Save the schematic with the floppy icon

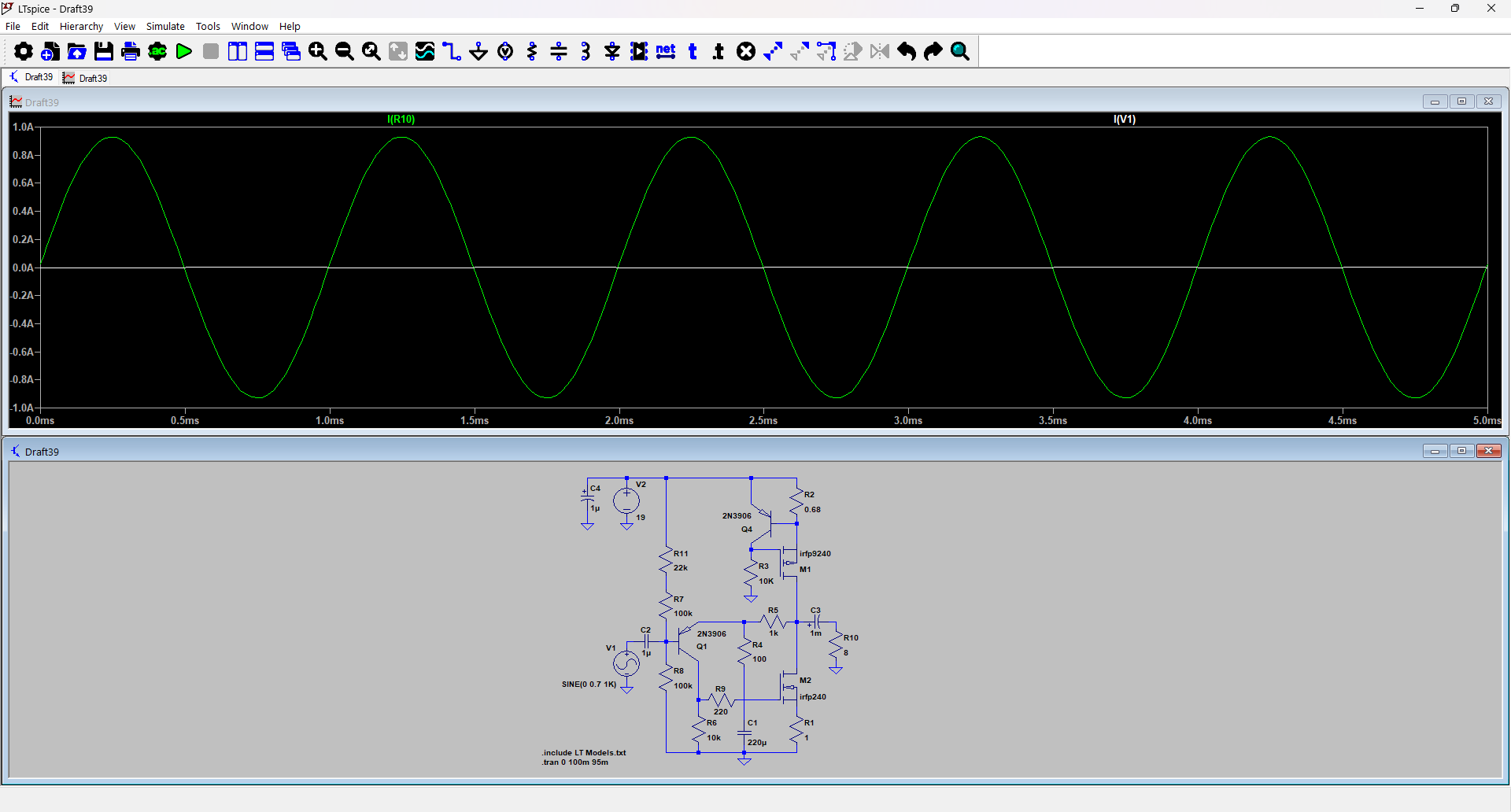pos(104,52)
